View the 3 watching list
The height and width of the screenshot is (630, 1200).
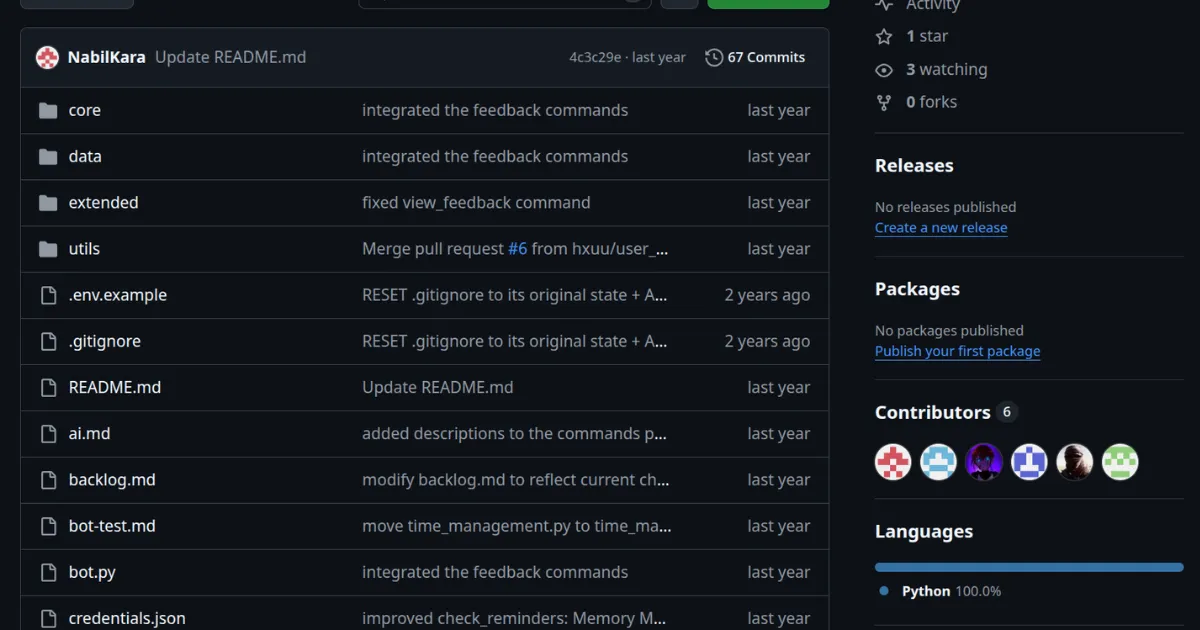(946, 70)
